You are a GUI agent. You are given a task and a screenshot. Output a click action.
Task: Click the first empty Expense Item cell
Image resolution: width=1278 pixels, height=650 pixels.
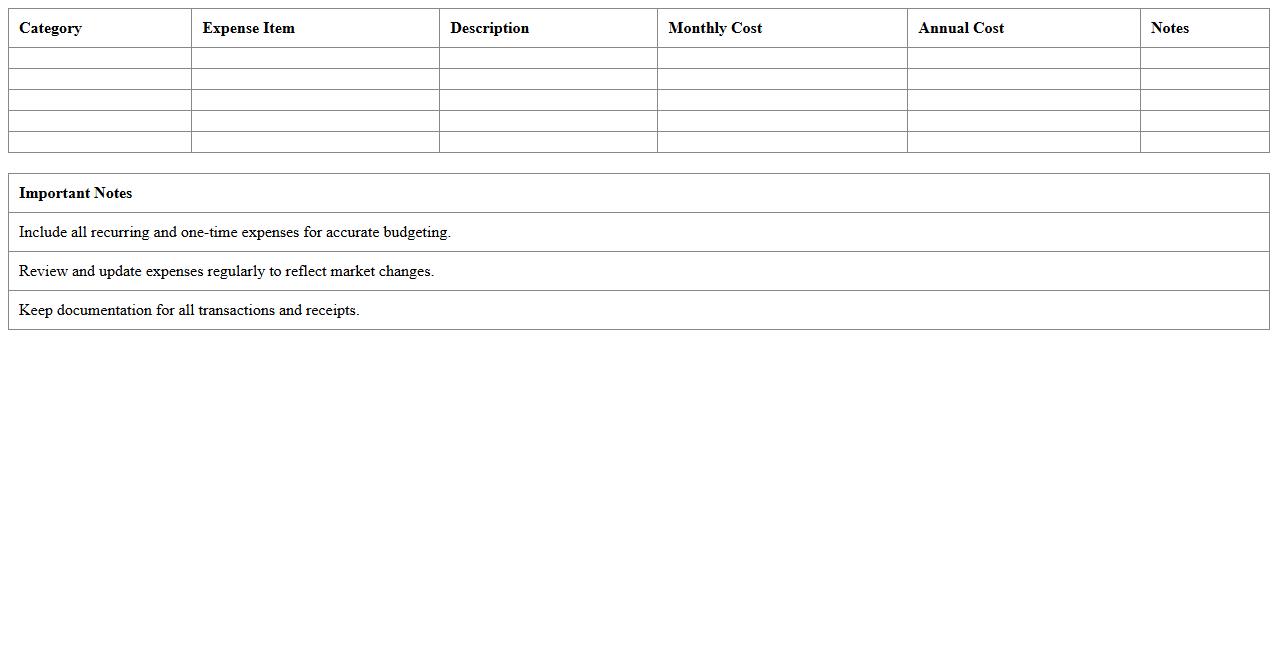point(315,58)
